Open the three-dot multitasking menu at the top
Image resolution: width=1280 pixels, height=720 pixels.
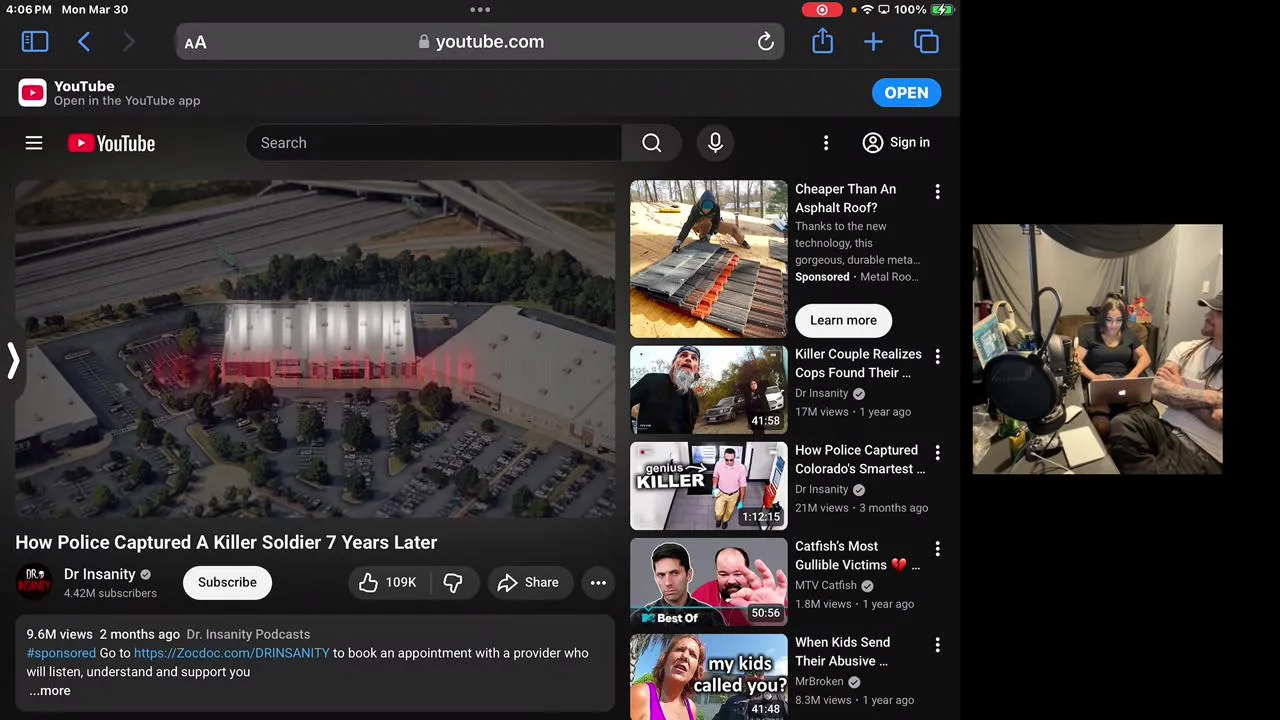click(480, 10)
